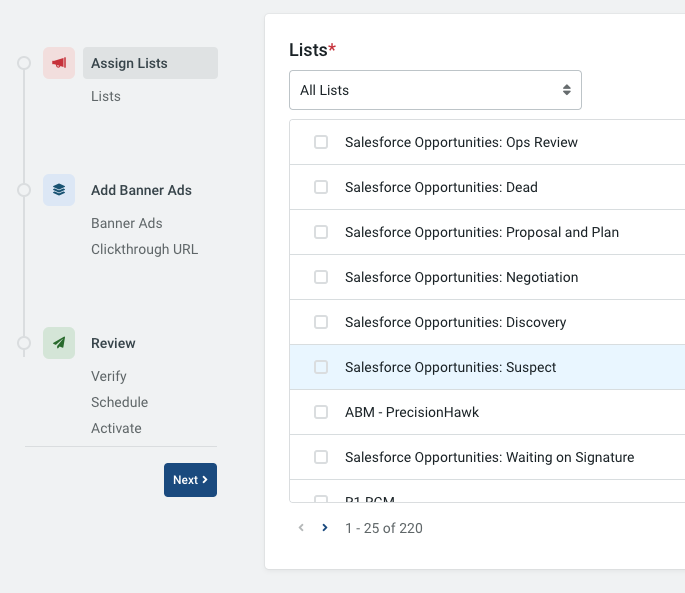Tick Salesforce Opportunities: Proposal and Plan
Viewport: 685px width, 593px height.
(x=321, y=232)
